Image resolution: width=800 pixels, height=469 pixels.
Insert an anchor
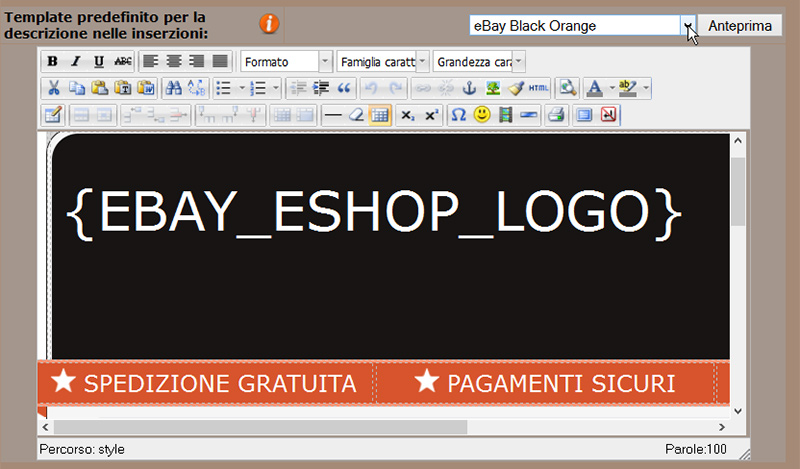click(x=469, y=88)
